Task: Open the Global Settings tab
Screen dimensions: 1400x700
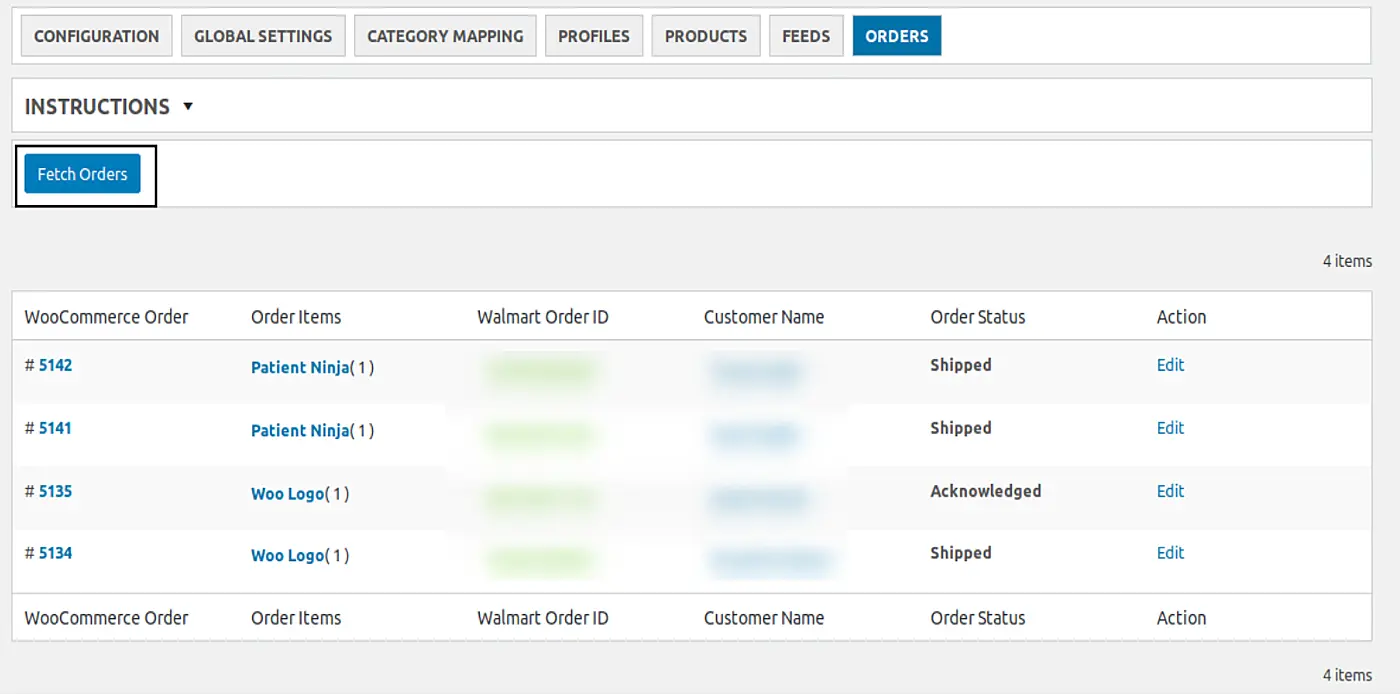Action: (x=262, y=35)
